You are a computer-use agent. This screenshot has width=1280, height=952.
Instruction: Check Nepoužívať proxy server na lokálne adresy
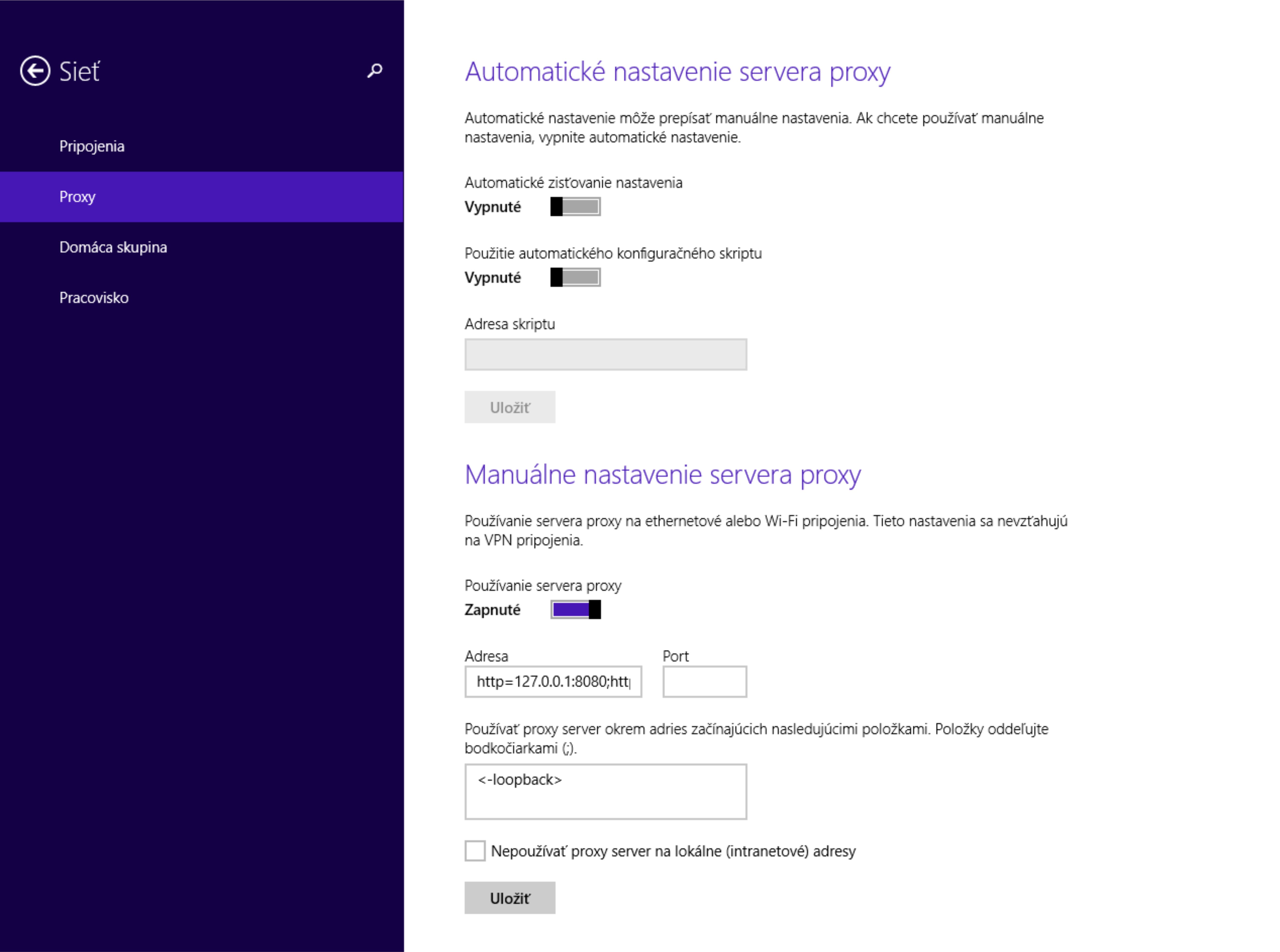point(475,851)
